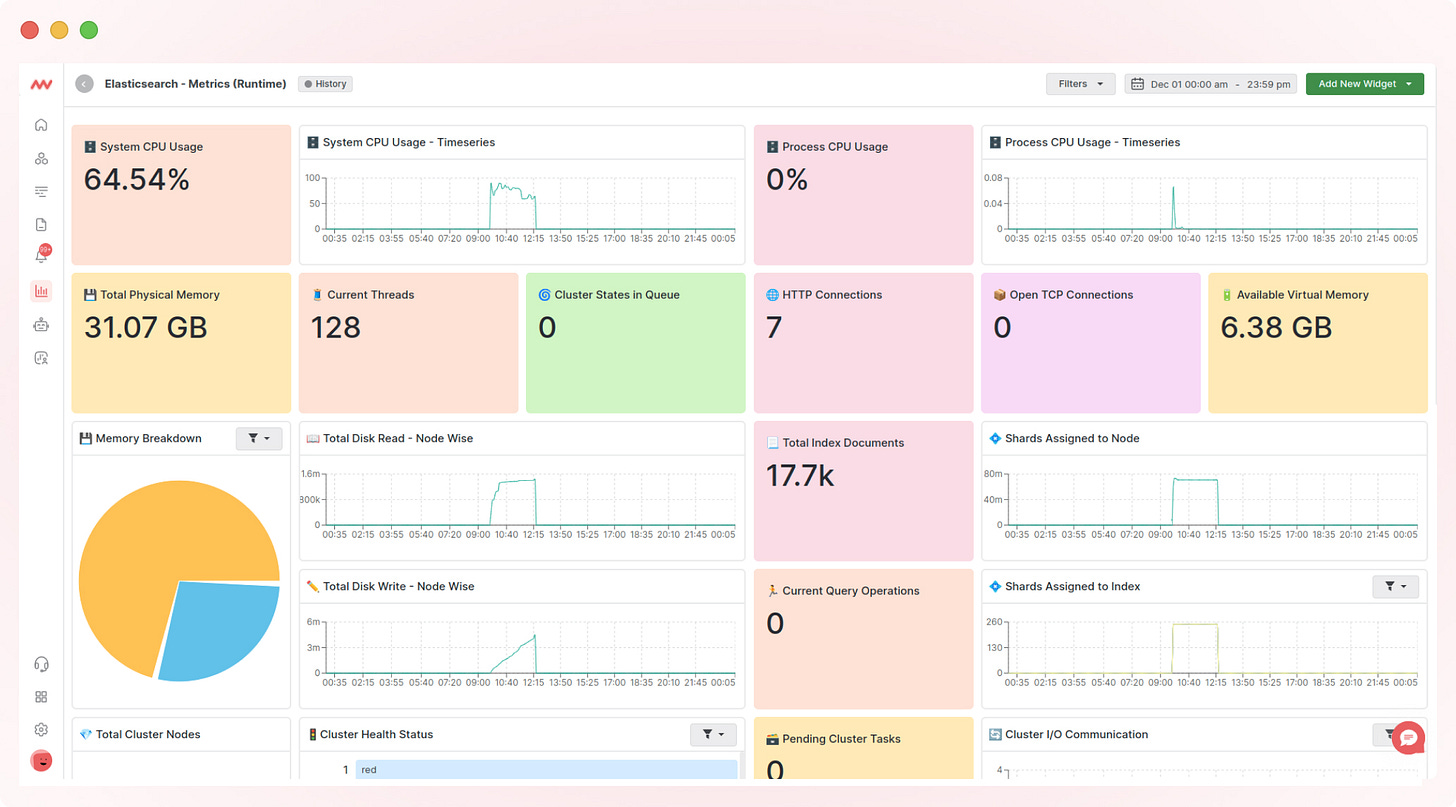Click the box icon on Open TCP Connections
This screenshot has height=807, width=1456.
pyautogui.click(x=999, y=295)
